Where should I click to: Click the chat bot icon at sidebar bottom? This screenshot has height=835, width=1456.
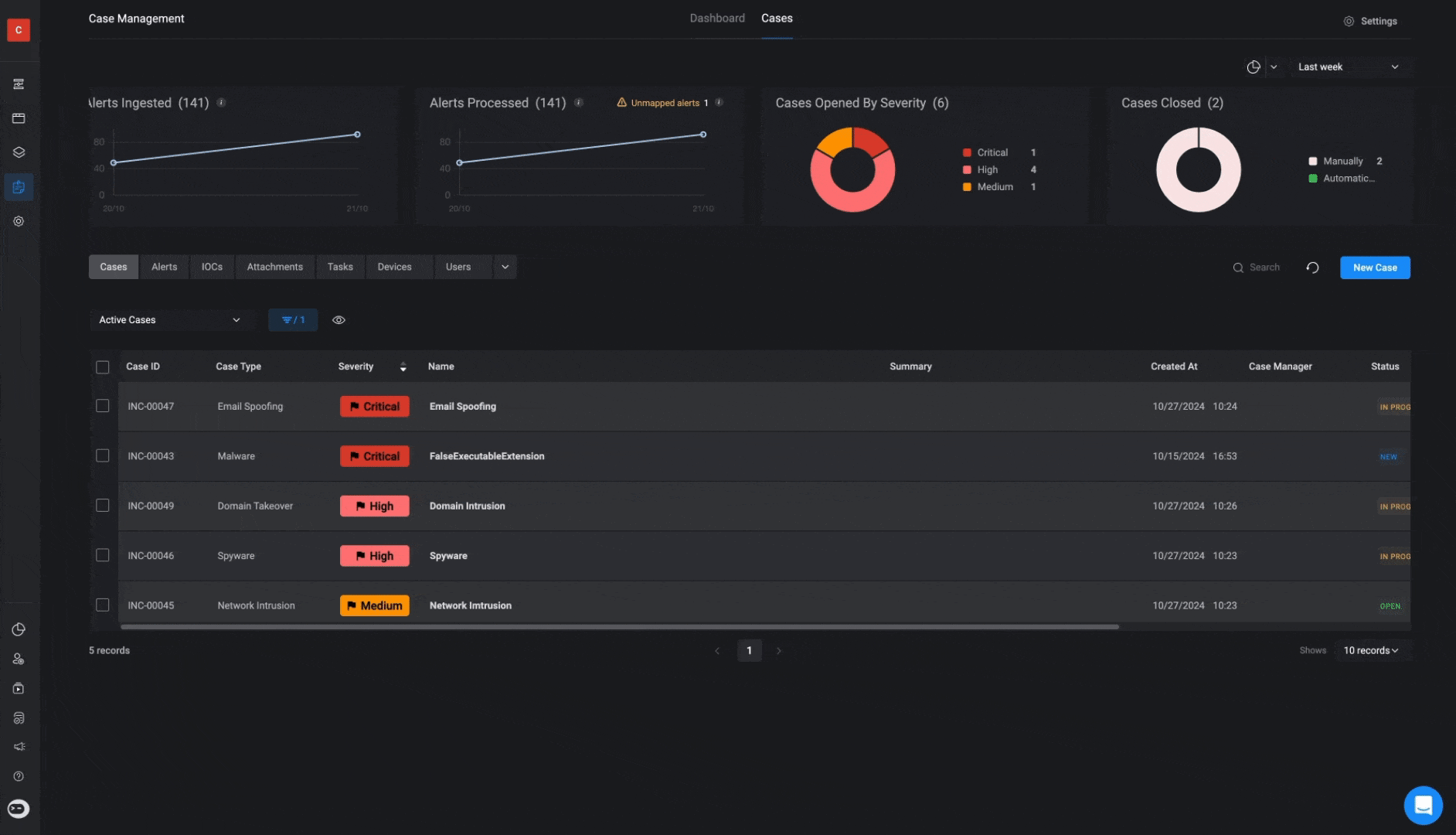19,809
